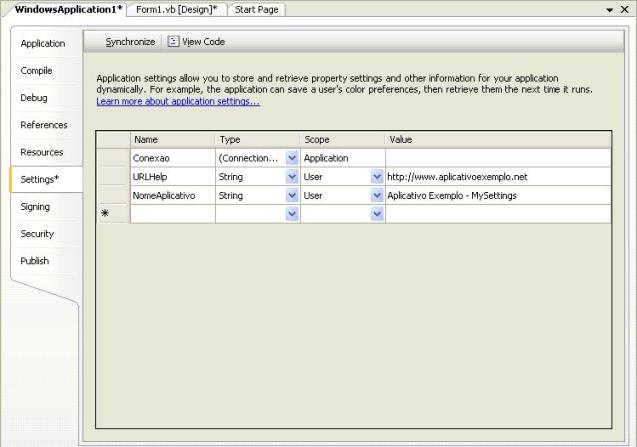Viewport: 637px width, 447px height.
Task: Click the Conexao name cell
Action: pyautogui.click(x=172, y=158)
